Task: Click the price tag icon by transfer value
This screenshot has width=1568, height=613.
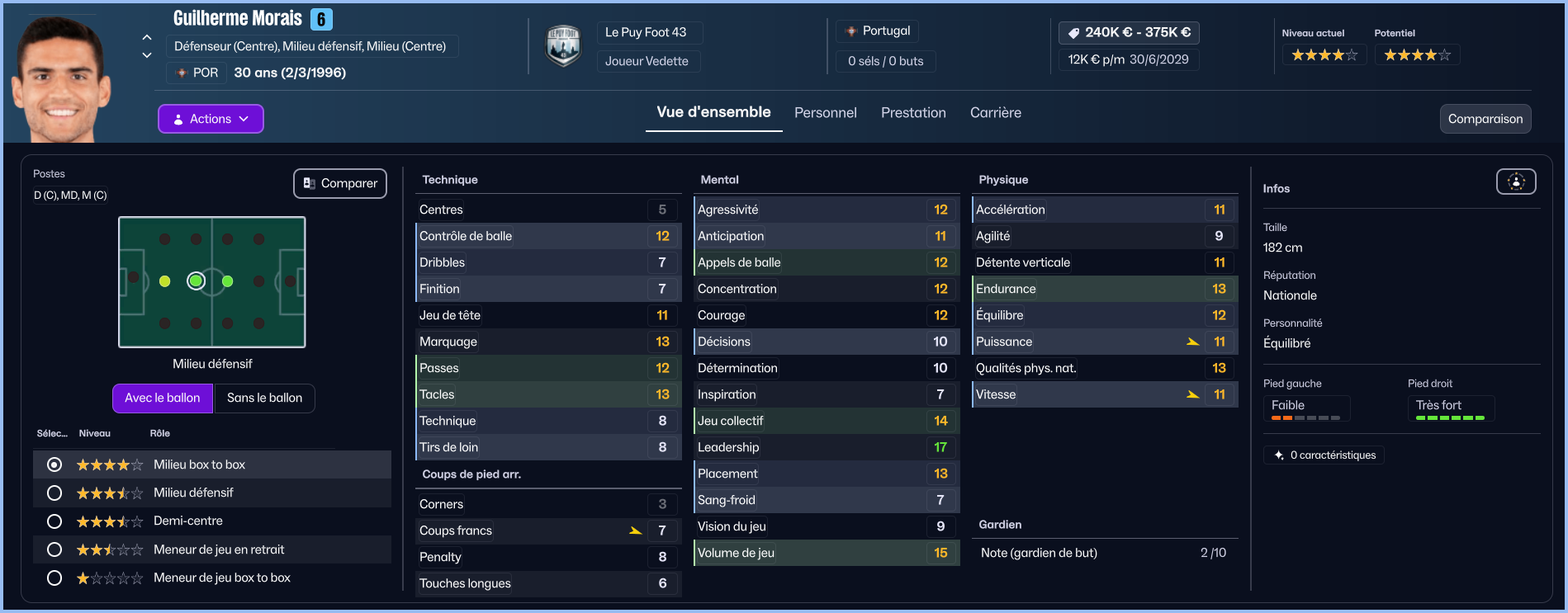Action: [1073, 33]
